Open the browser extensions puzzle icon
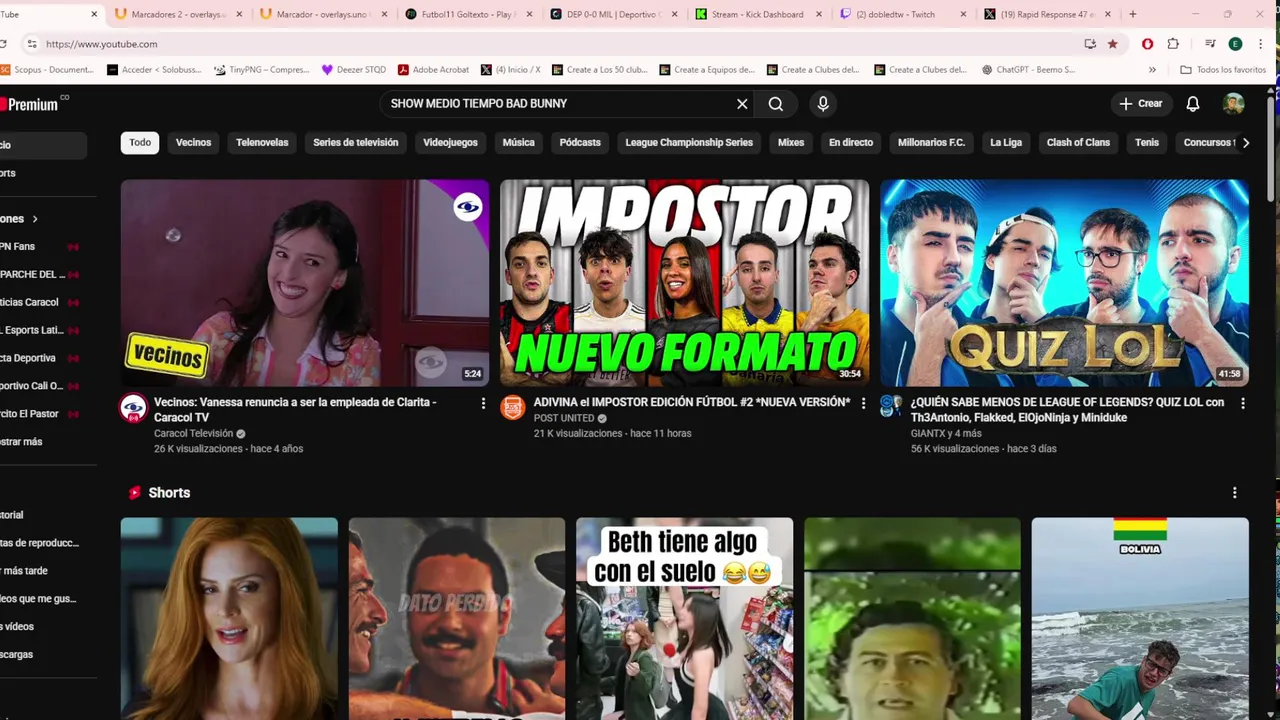This screenshot has width=1280, height=720. pyautogui.click(x=1173, y=44)
